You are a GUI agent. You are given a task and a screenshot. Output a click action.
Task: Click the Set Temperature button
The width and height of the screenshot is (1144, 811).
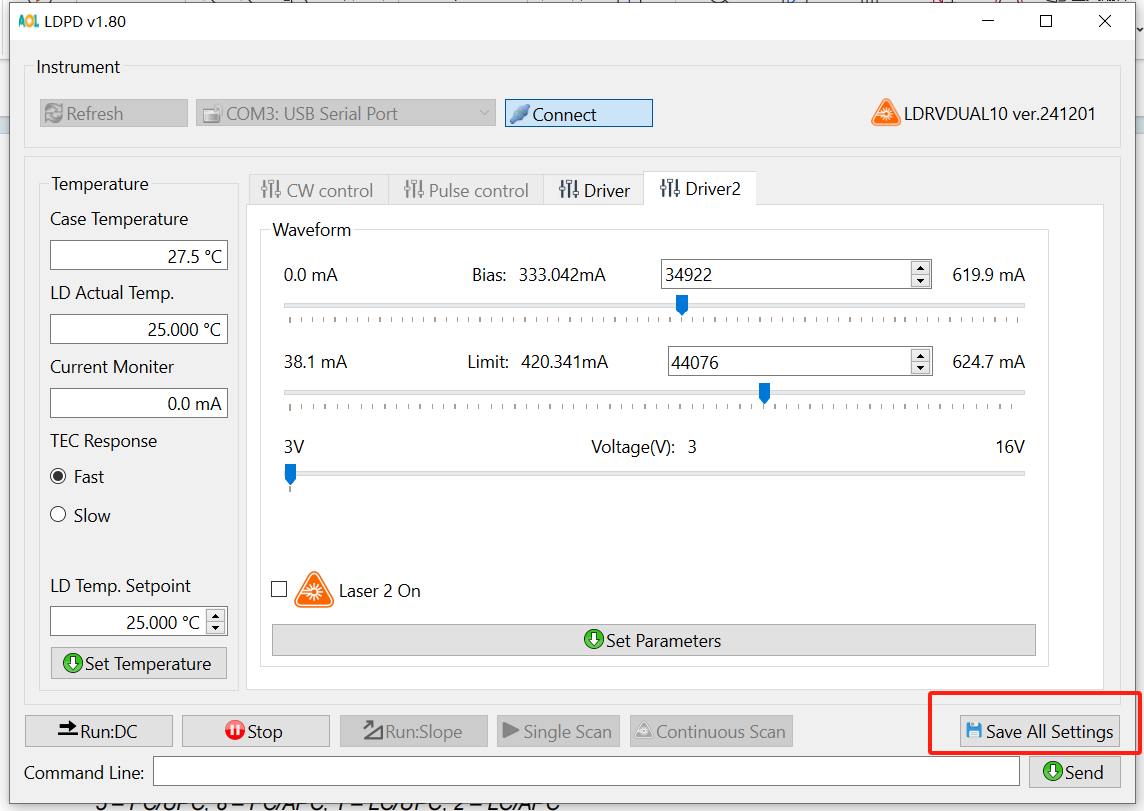pos(138,663)
